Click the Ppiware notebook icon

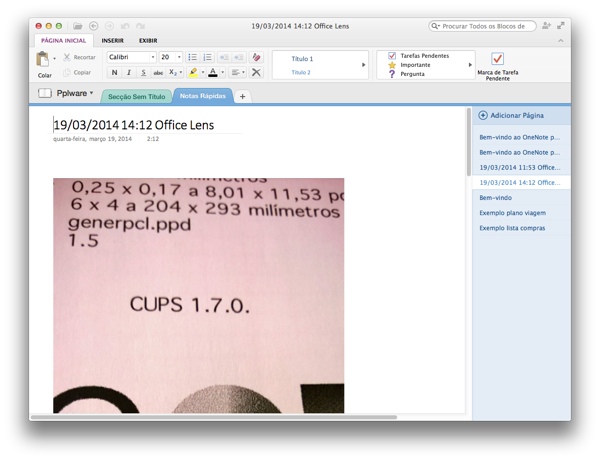click(x=45, y=93)
